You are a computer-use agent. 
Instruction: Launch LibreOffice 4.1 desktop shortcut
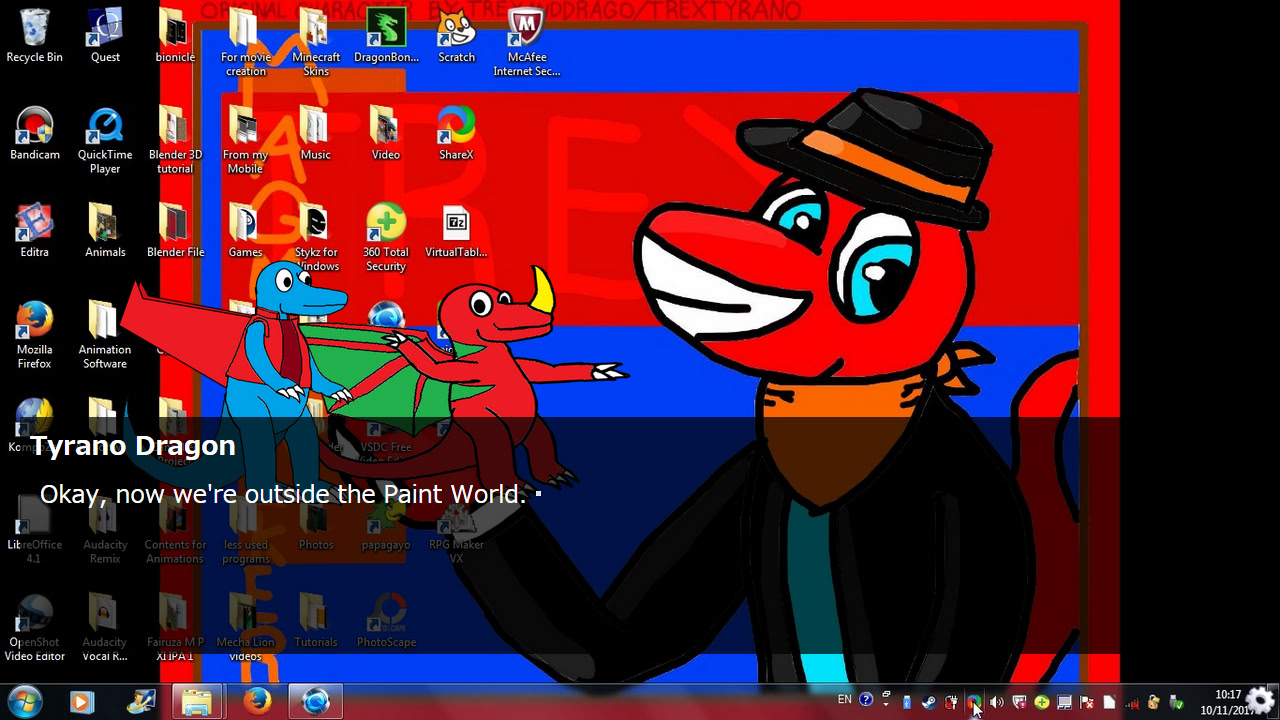34,531
